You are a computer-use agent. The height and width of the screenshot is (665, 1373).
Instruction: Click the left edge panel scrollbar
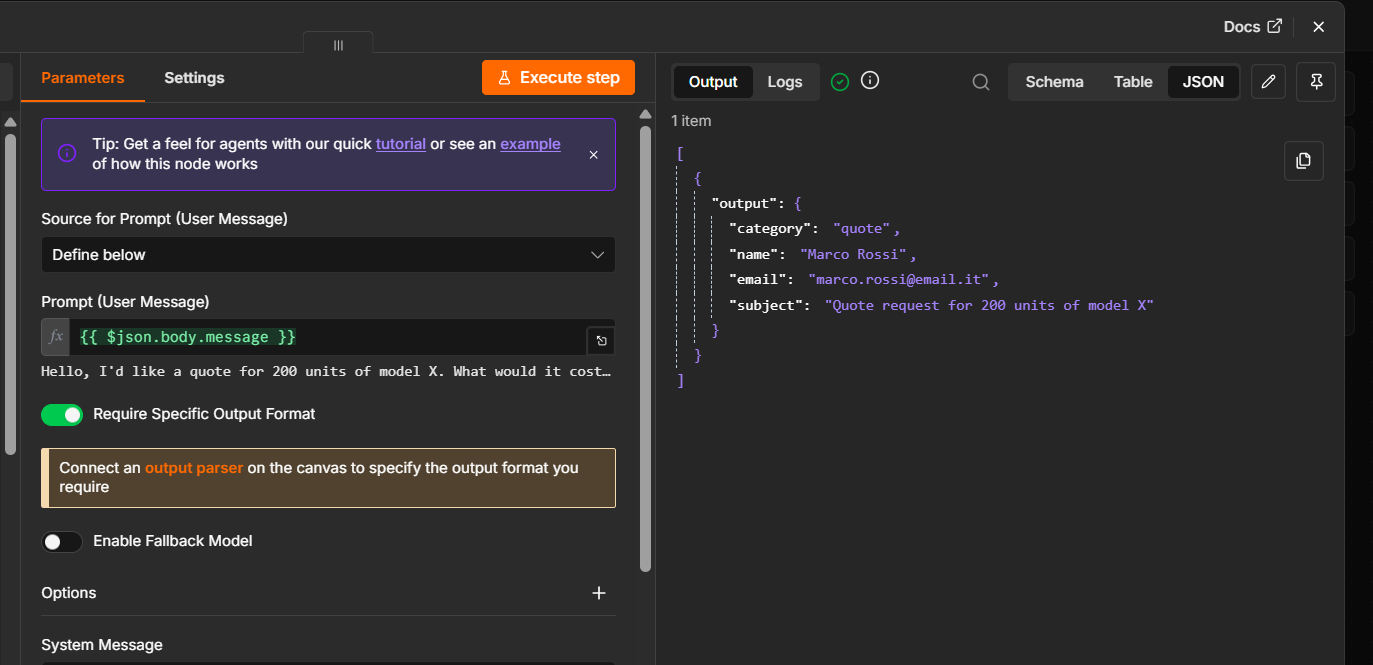(10, 295)
